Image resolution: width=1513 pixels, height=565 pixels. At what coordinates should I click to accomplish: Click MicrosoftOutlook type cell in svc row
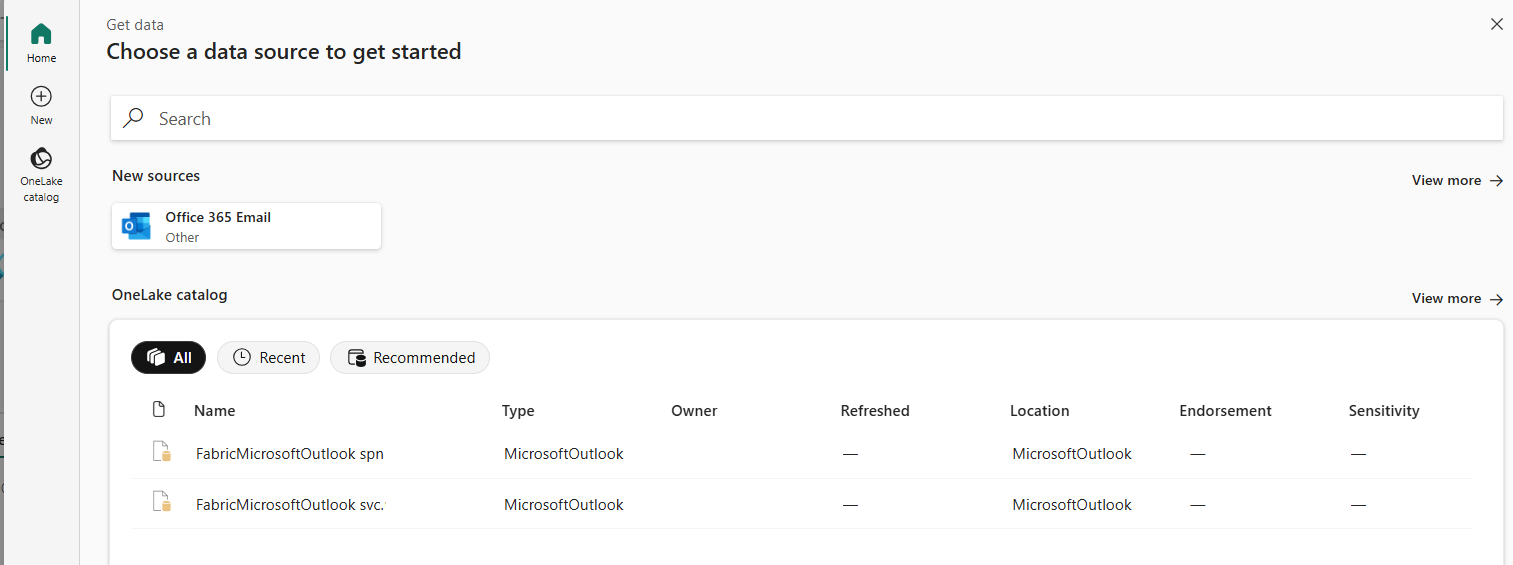(x=564, y=504)
